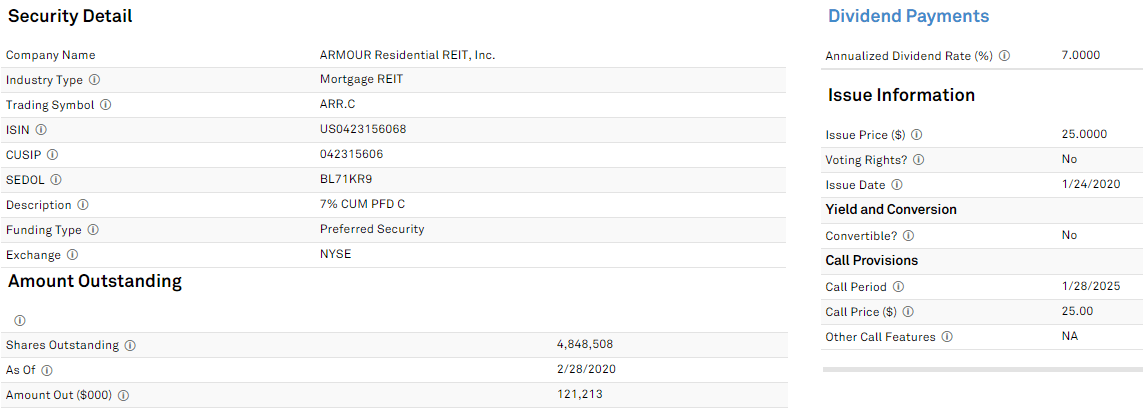Open info icon beside Description
The width and height of the screenshot is (1143, 408).
(83, 205)
